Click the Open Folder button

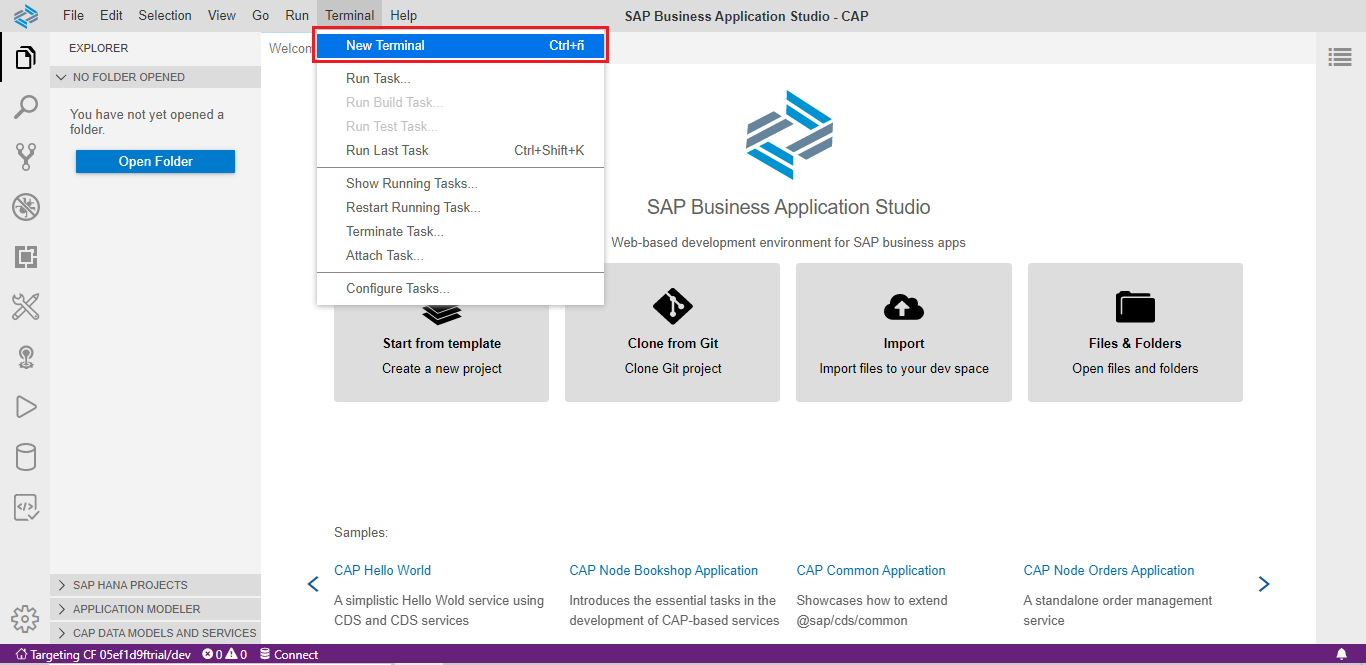coord(155,162)
